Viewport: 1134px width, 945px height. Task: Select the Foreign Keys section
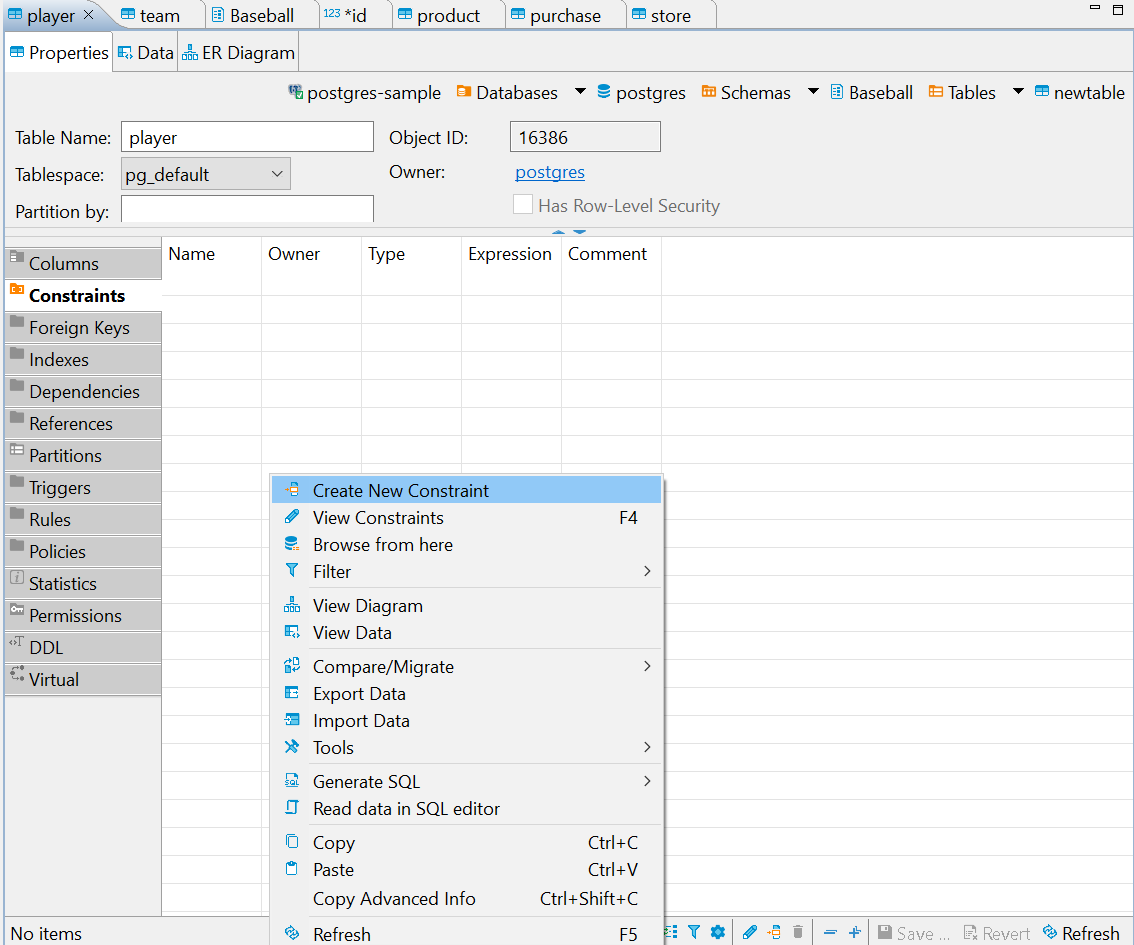pos(83,328)
